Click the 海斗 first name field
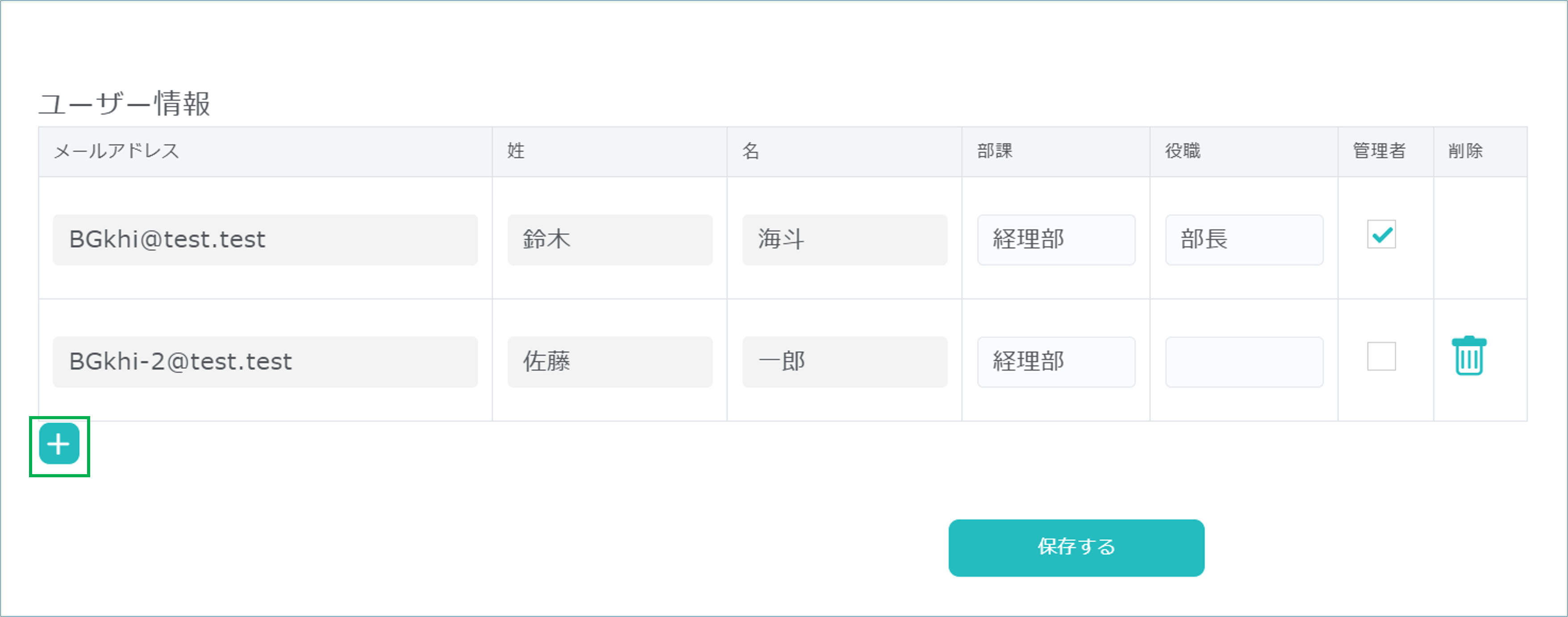 point(844,240)
